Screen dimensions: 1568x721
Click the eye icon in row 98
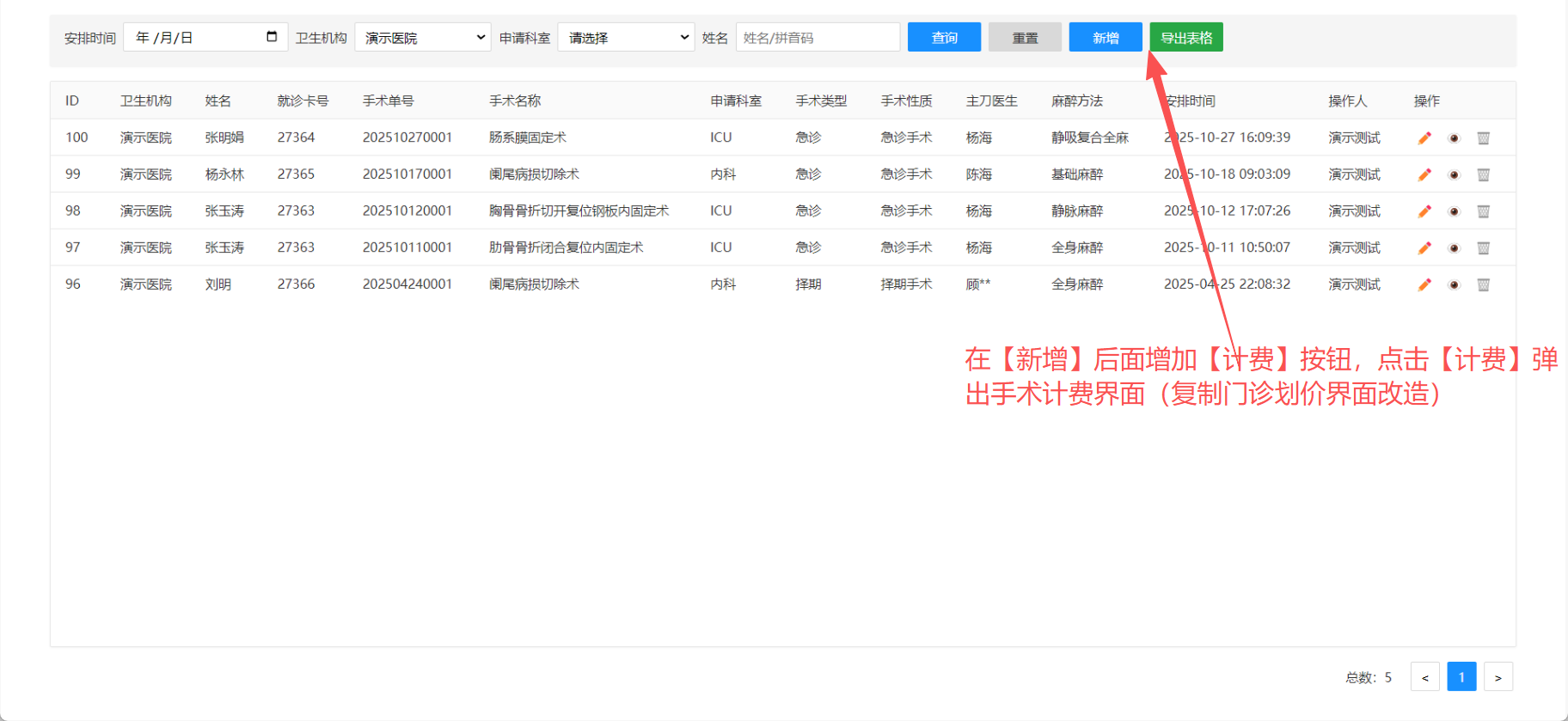click(x=1454, y=211)
